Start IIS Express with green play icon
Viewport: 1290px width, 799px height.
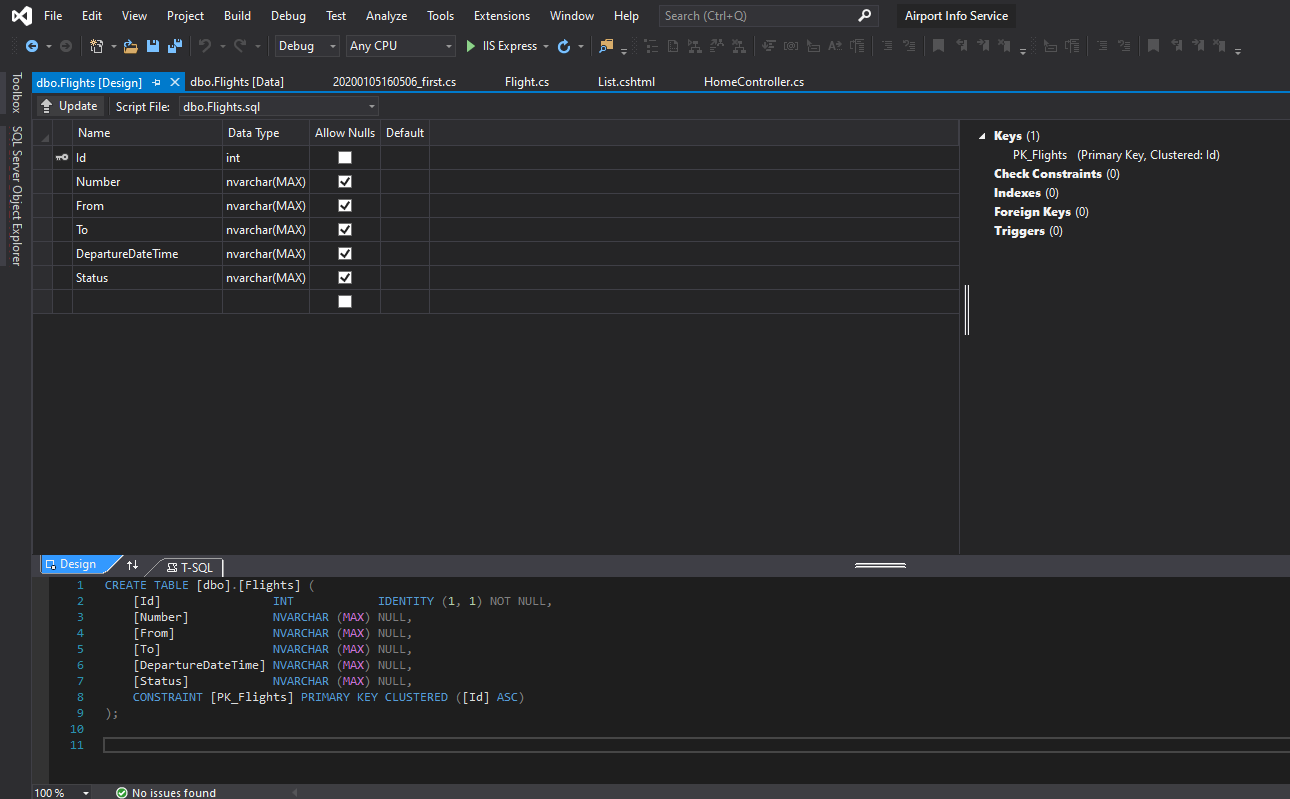coord(471,46)
